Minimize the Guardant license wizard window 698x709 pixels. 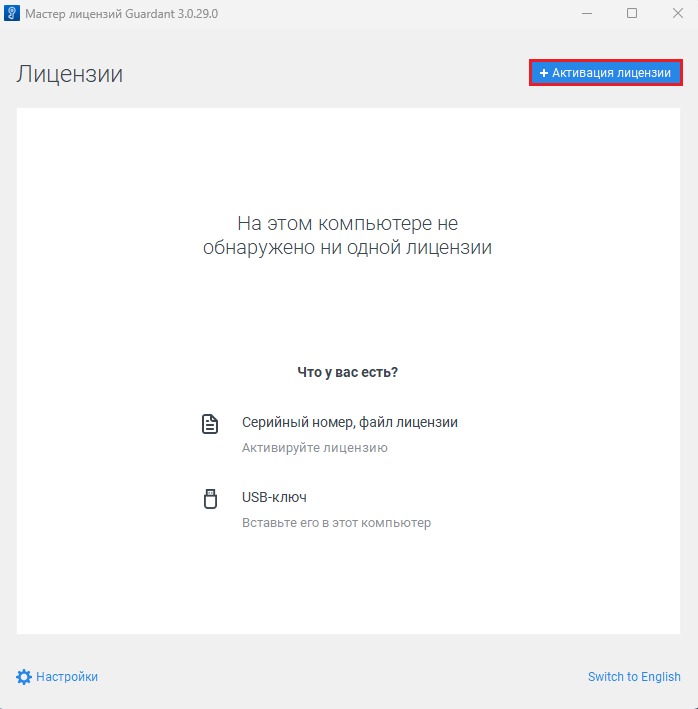586,14
